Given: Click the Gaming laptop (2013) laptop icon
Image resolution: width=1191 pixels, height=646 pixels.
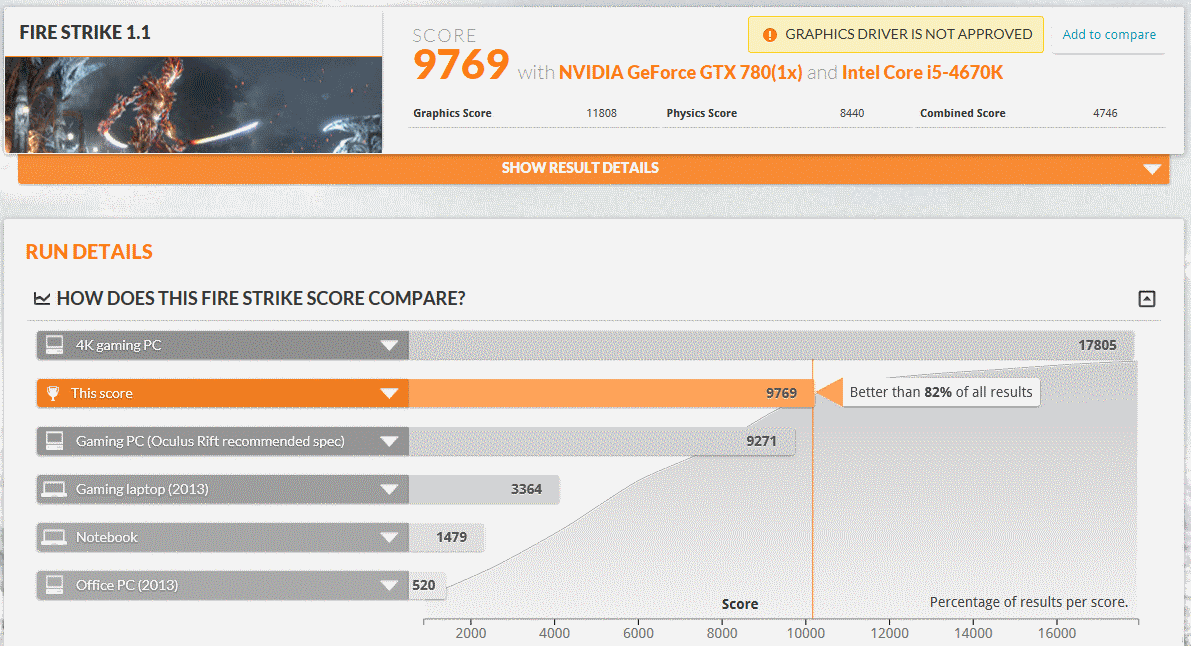Looking at the screenshot, I should (x=54, y=489).
